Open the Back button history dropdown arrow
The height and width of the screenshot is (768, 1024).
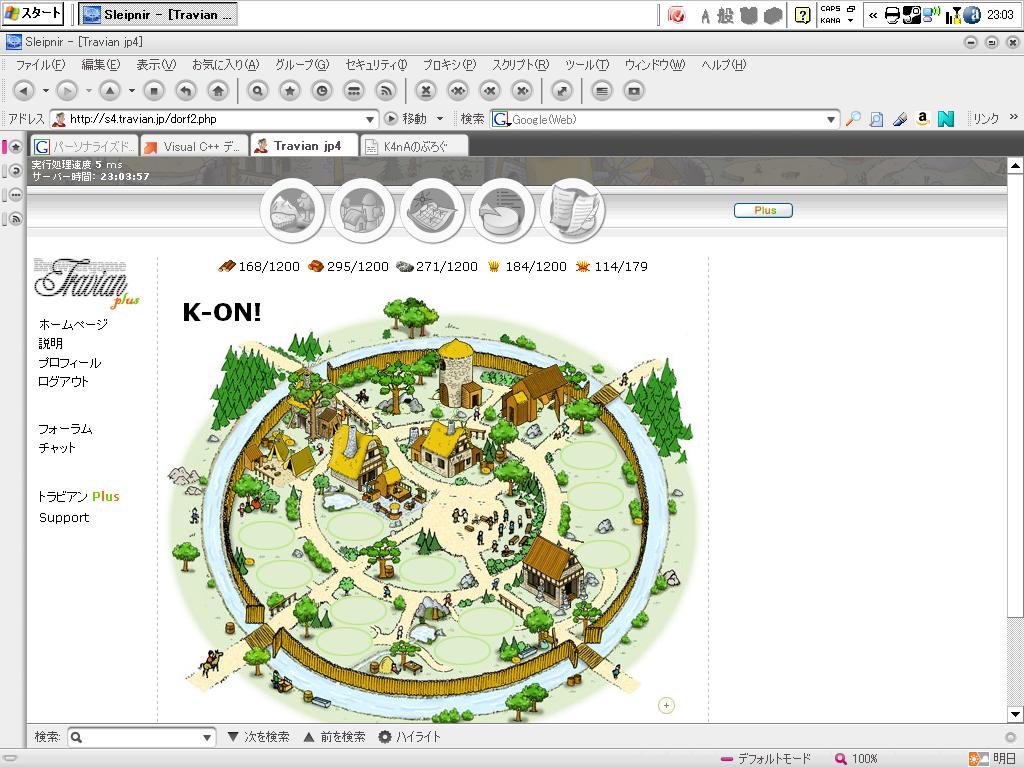click(x=45, y=91)
